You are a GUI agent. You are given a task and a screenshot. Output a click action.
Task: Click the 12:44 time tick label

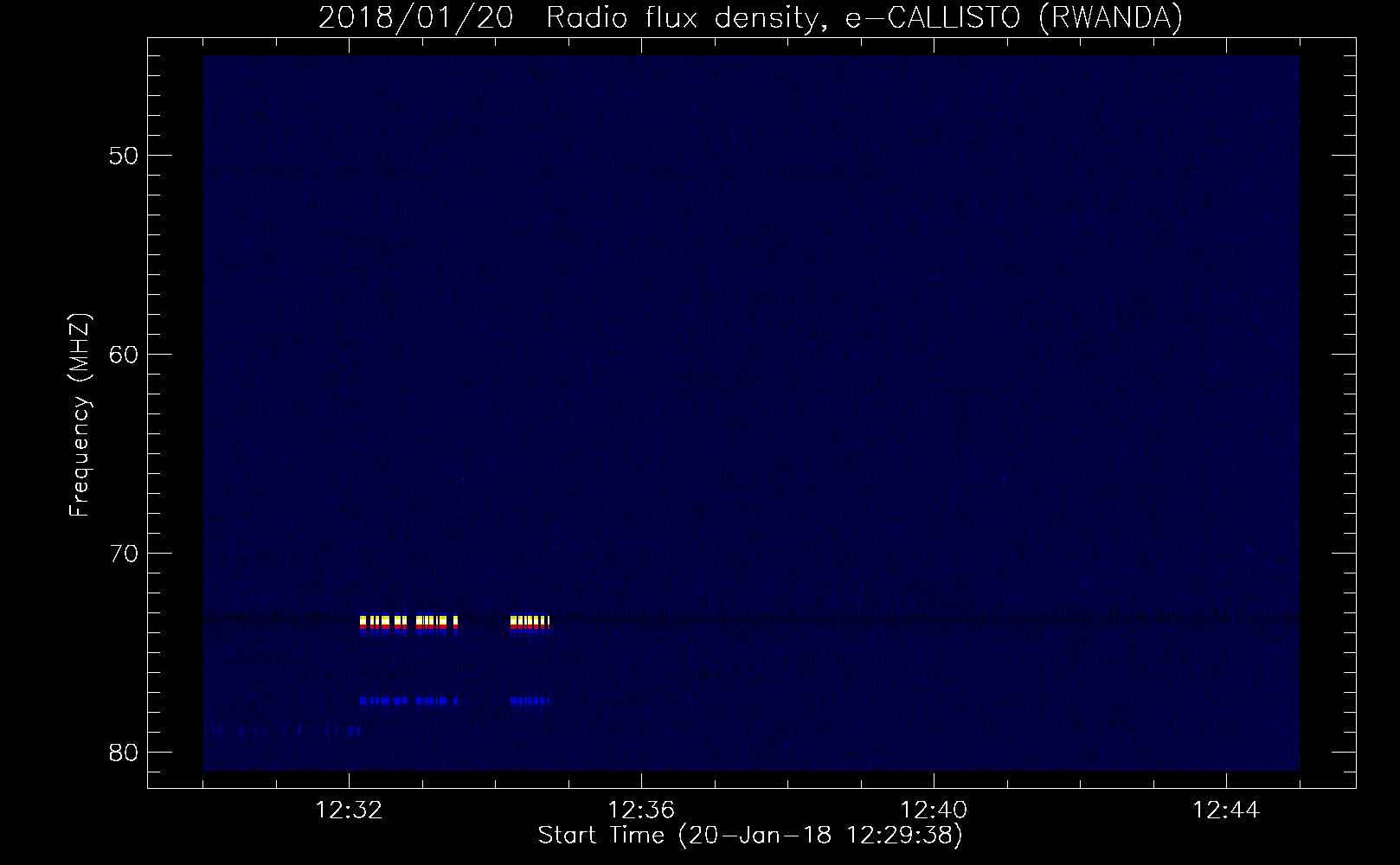1226,811
